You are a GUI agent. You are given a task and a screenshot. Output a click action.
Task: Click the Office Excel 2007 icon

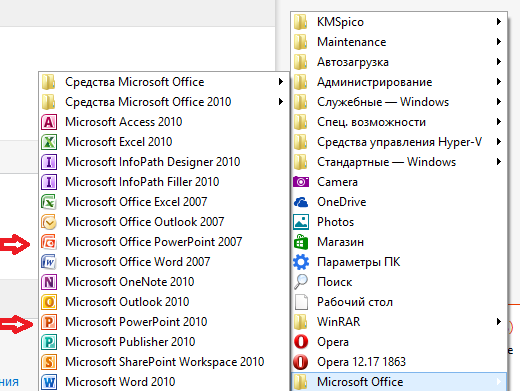coord(49,202)
